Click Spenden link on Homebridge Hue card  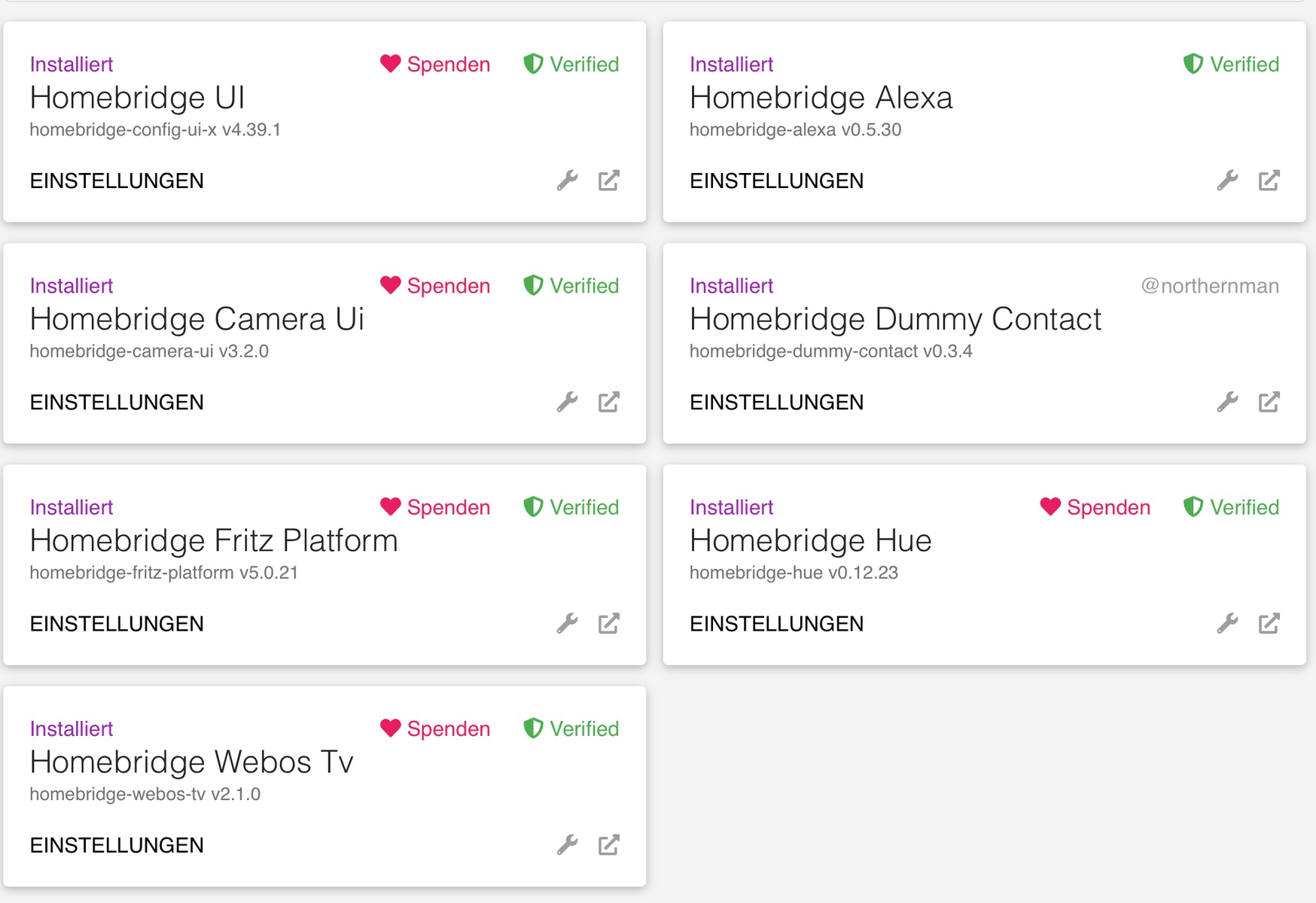1108,507
